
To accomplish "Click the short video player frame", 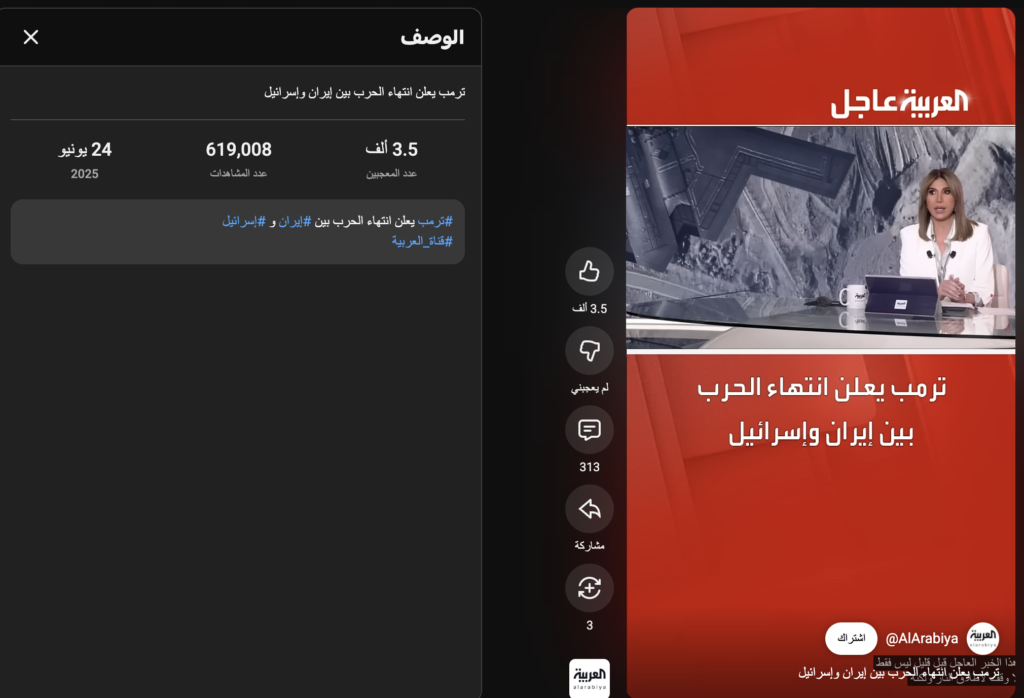I will pyautogui.click(x=821, y=353).
